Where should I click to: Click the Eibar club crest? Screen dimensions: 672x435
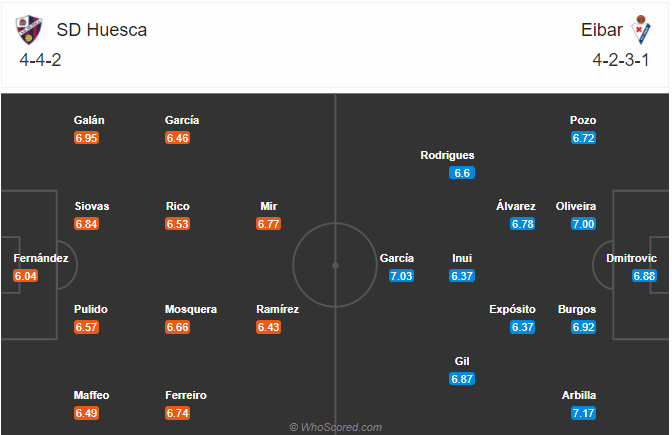tap(641, 30)
